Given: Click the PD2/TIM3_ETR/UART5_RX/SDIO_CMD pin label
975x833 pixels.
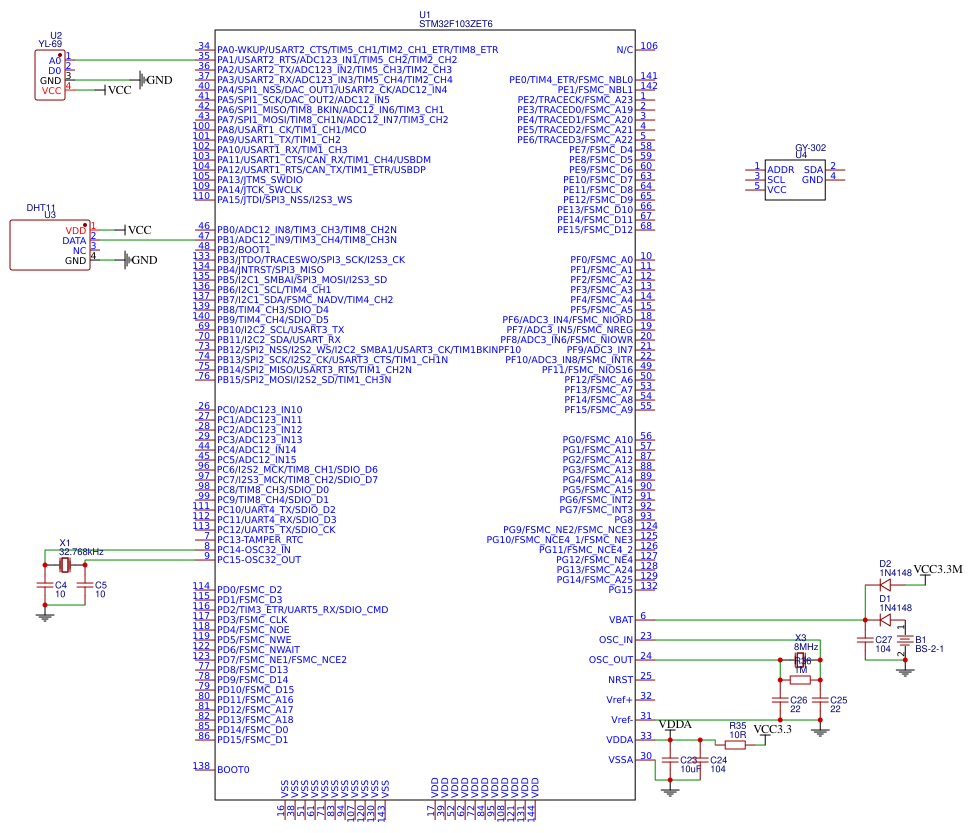Looking at the screenshot, I should (x=303, y=610).
